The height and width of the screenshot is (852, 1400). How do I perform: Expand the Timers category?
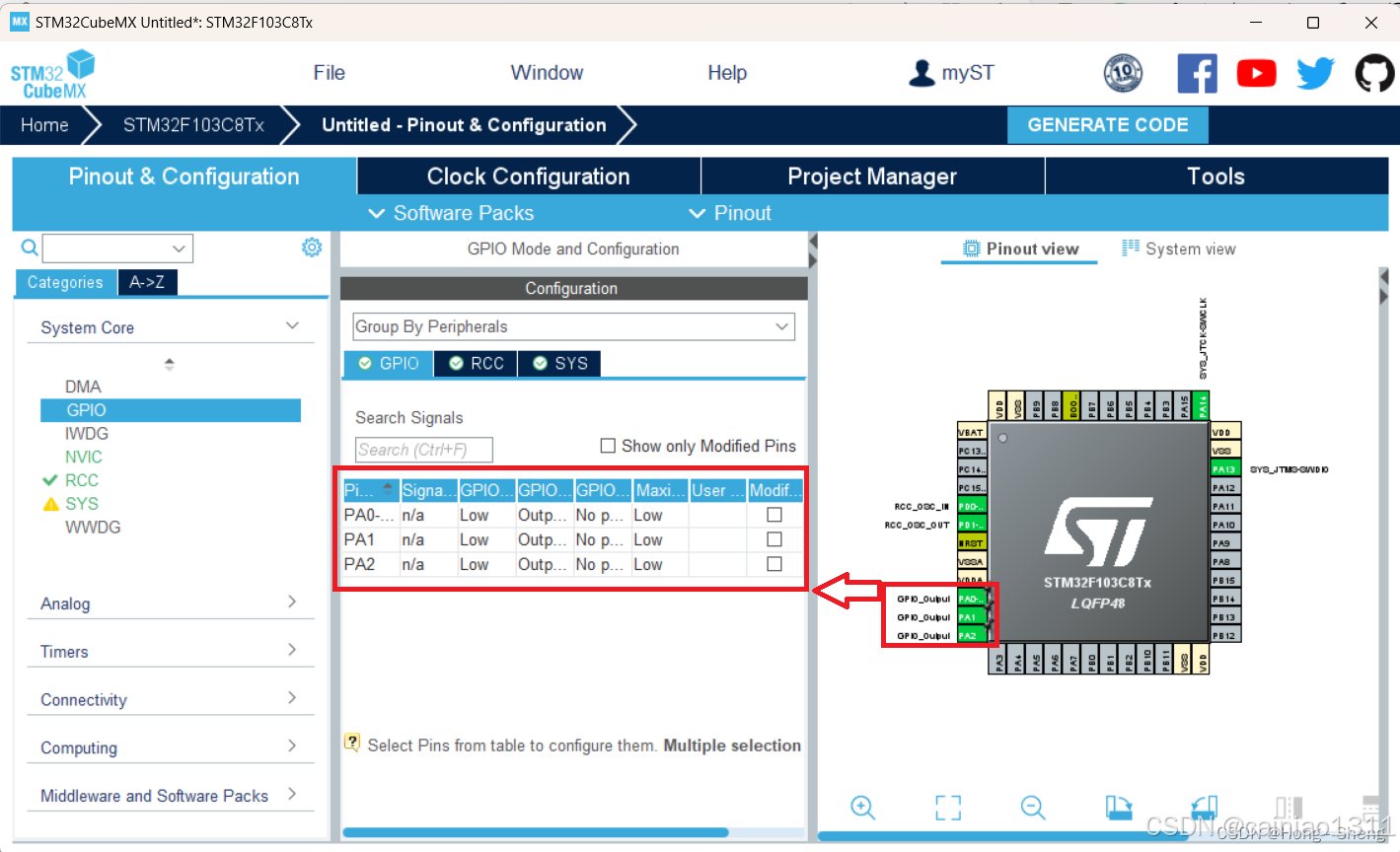click(x=292, y=650)
